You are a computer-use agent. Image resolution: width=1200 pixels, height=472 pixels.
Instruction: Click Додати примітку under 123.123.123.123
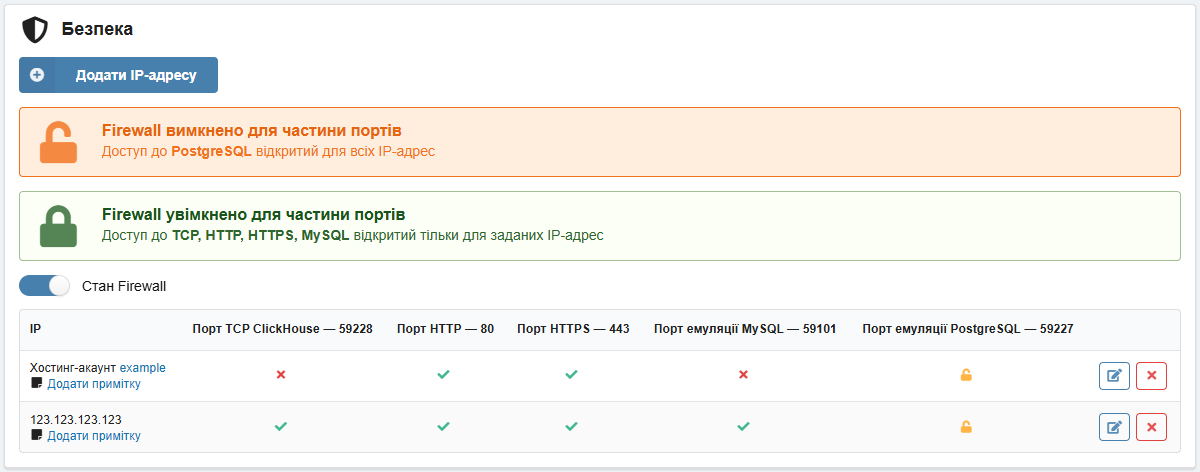93,436
